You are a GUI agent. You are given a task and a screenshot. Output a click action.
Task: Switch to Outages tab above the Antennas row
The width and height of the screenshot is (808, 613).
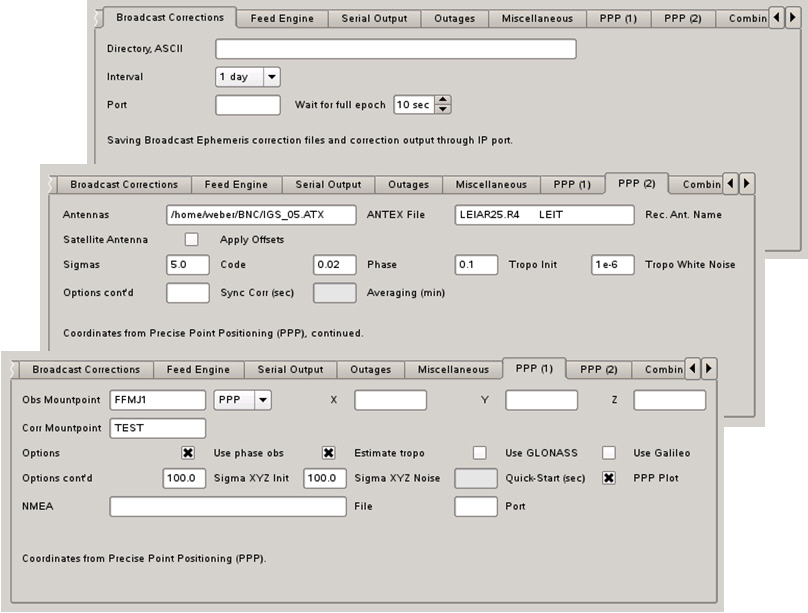(408, 184)
